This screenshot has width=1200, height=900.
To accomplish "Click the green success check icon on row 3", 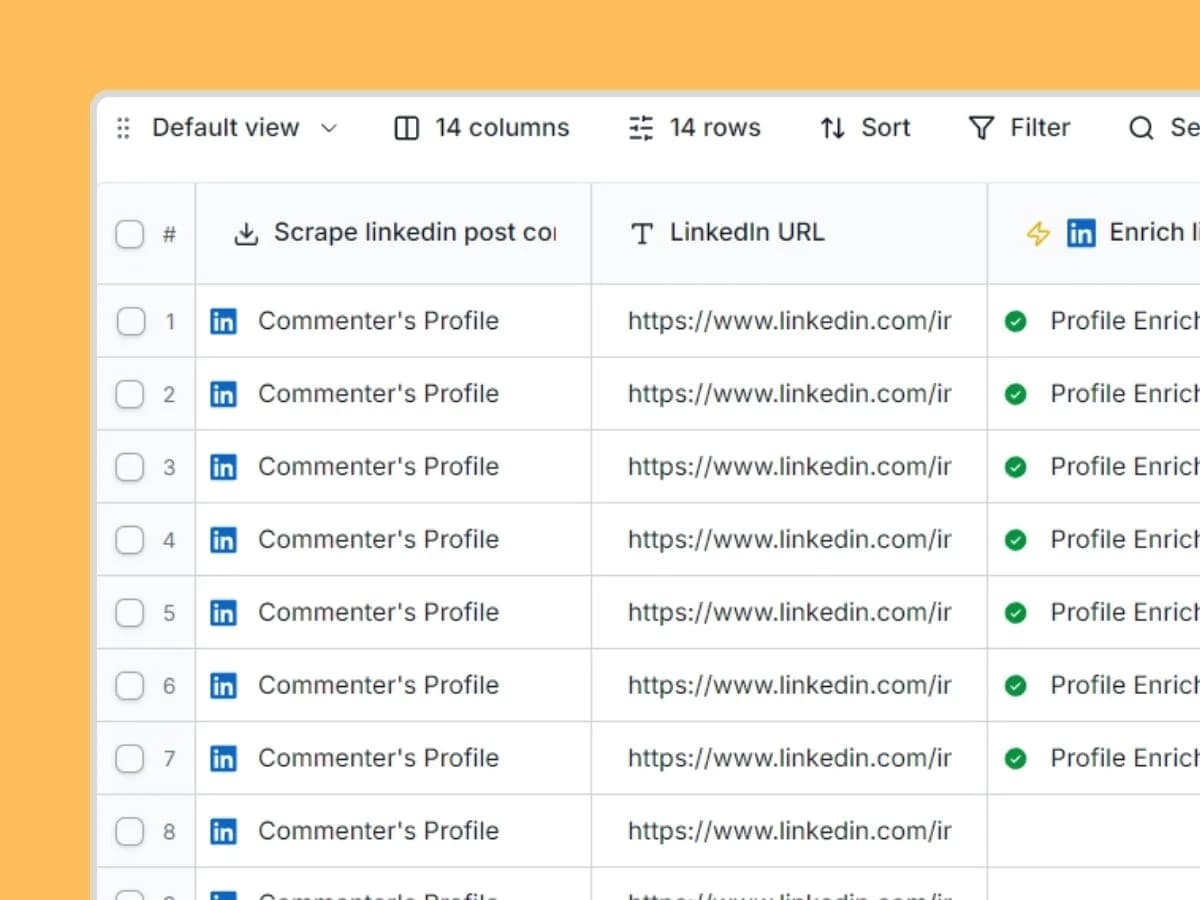I will (x=1015, y=466).
